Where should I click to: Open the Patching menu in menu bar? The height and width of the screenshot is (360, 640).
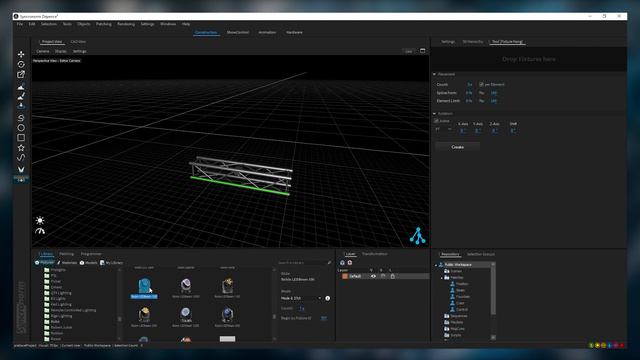pyautogui.click(x=104, y=24)
